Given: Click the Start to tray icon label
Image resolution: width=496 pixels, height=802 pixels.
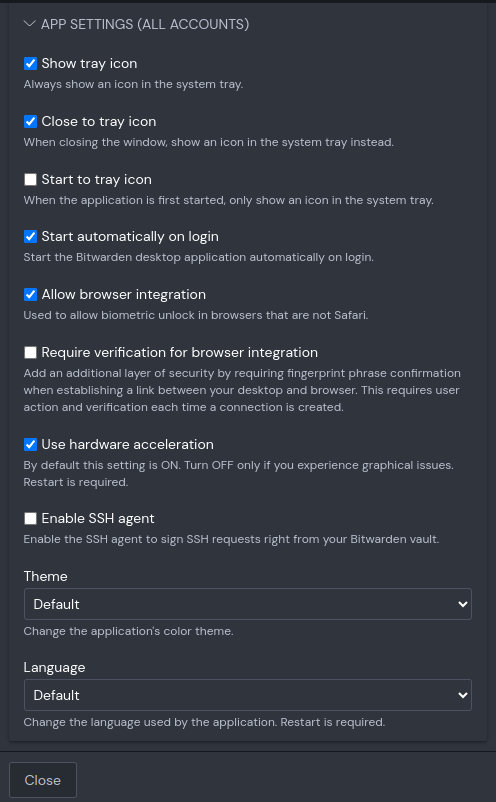Looking at the screenshot, I should coord(96,180).
